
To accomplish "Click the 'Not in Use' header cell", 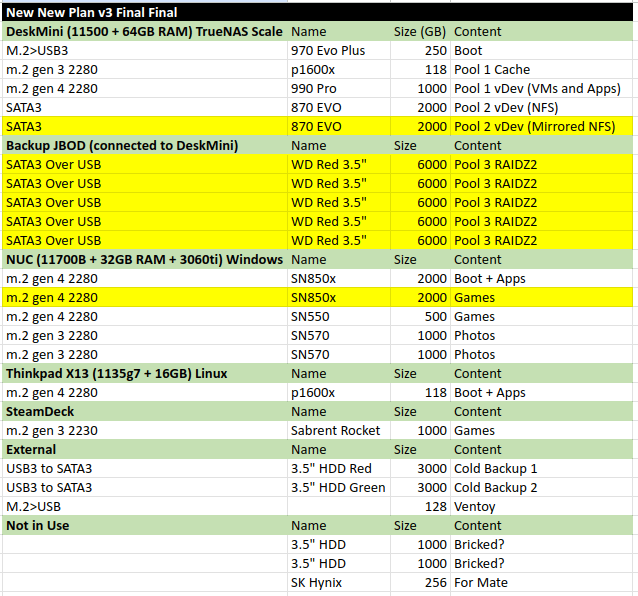I will pos(144,526).
